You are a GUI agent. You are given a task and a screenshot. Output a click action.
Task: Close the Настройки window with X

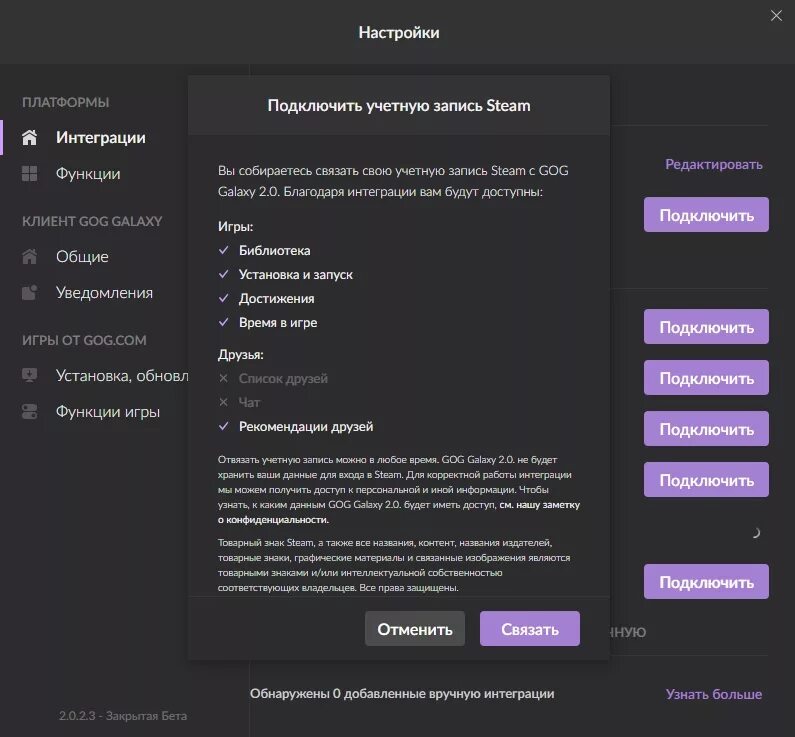coord(776,16)
